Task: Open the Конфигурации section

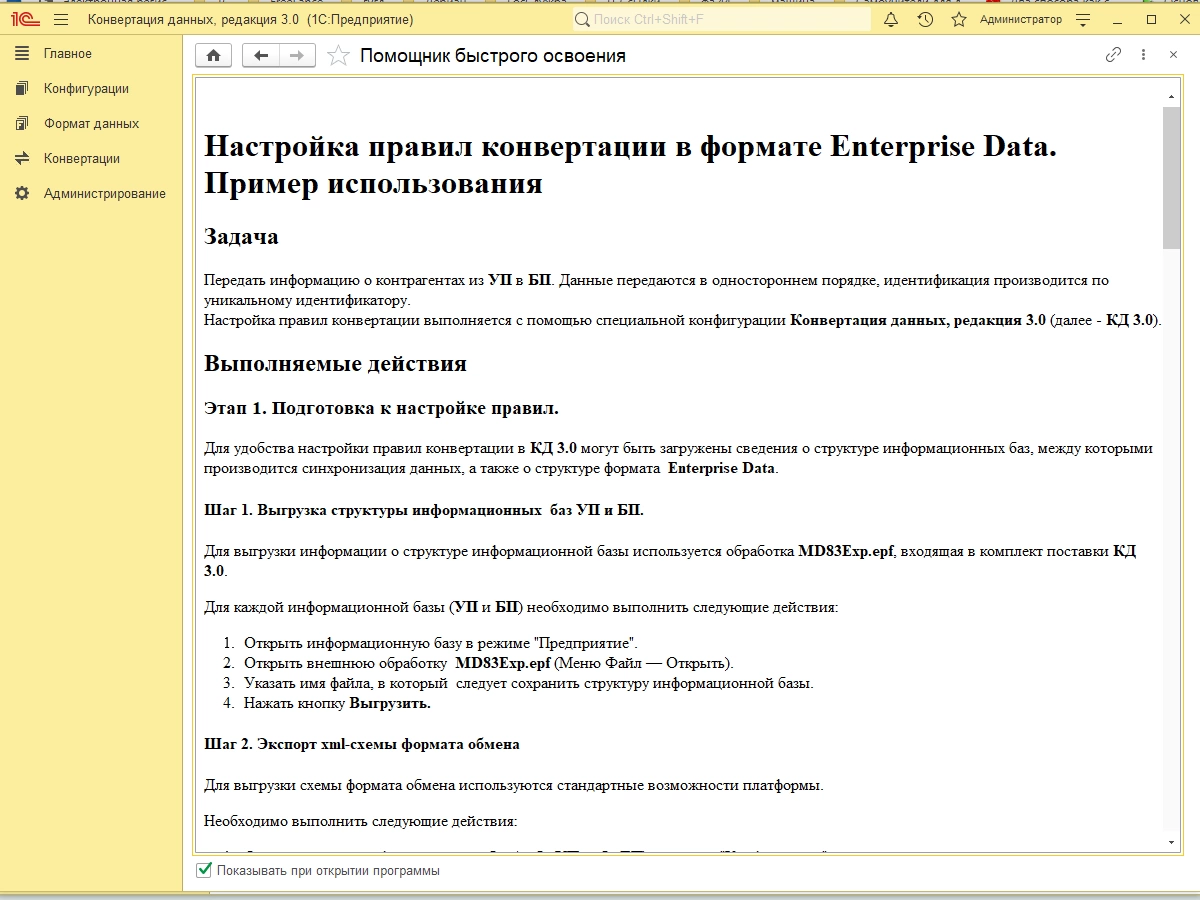Action: click(86, 89)
